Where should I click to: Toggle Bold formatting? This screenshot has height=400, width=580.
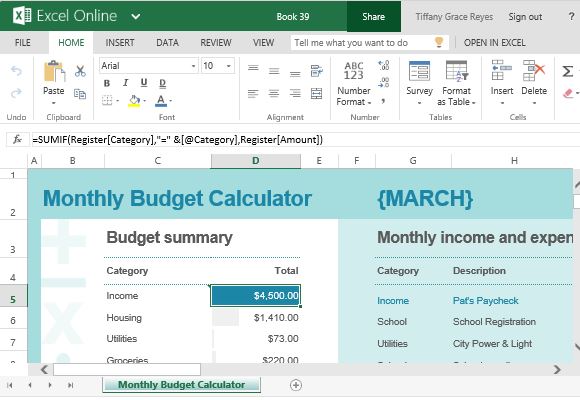tap(107, 83)
